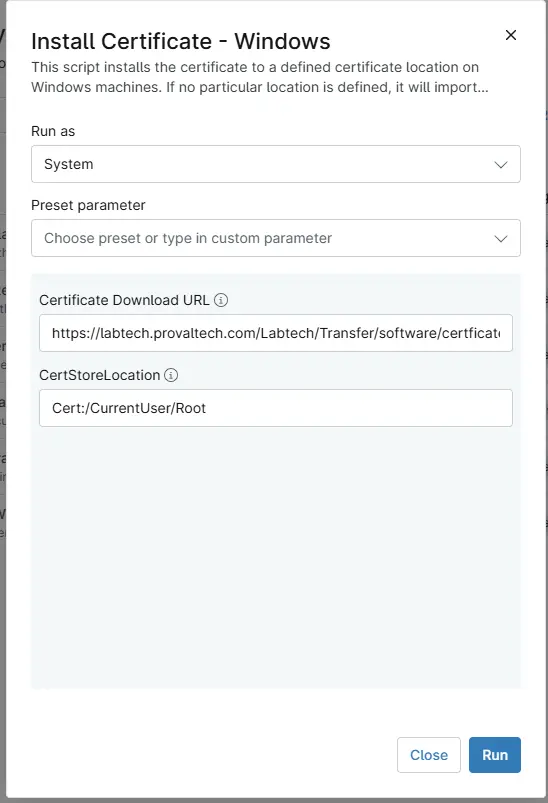Click the Certificate Download URL input field
548x803 pixels.
point(276,333)
